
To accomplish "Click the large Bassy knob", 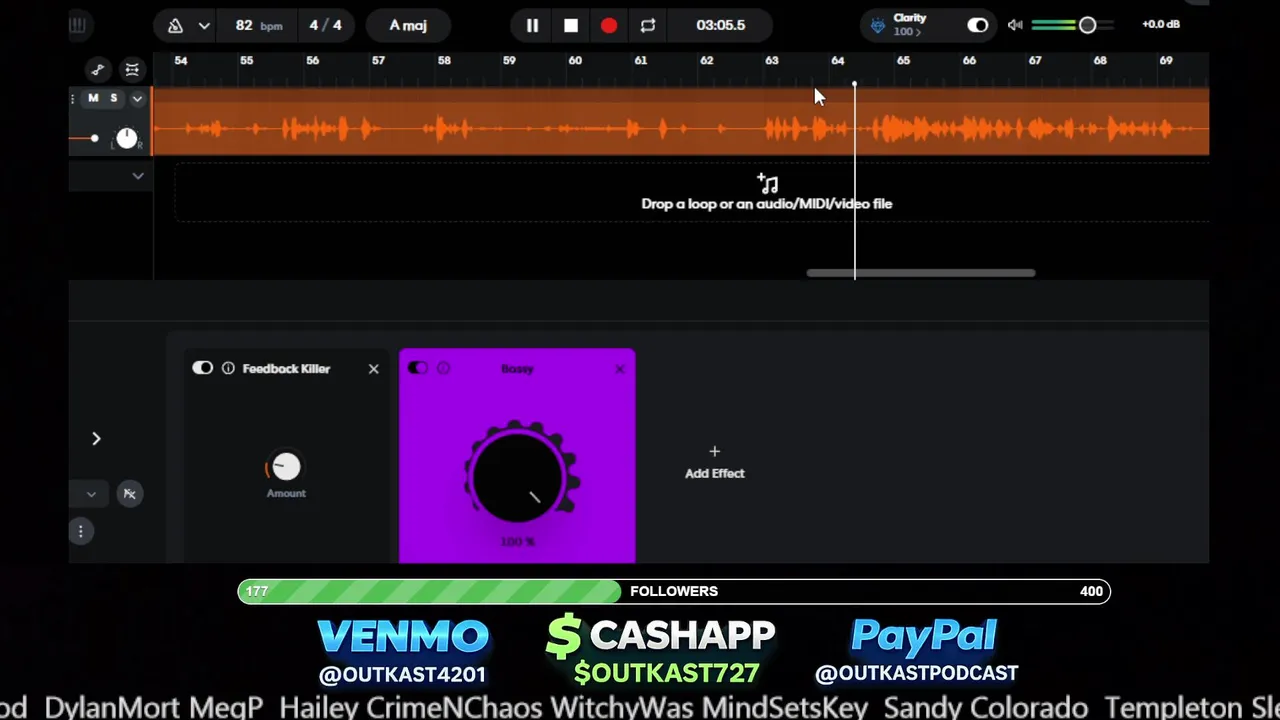I will (x=517, y=477).
